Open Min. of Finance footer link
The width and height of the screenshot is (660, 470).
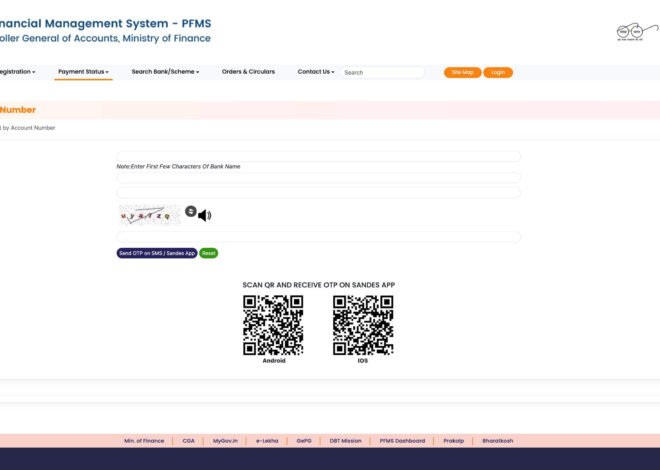point(144,441)
